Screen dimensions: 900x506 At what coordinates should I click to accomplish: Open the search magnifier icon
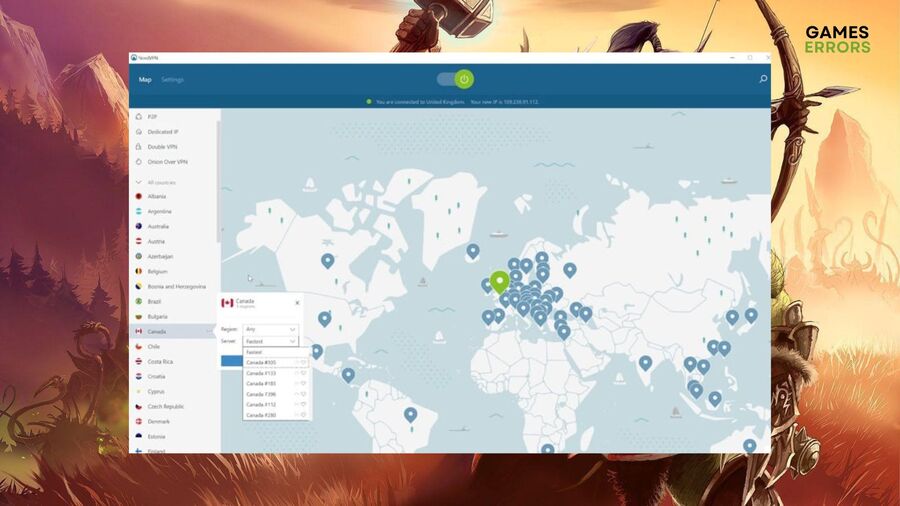[x=763, y=79]
